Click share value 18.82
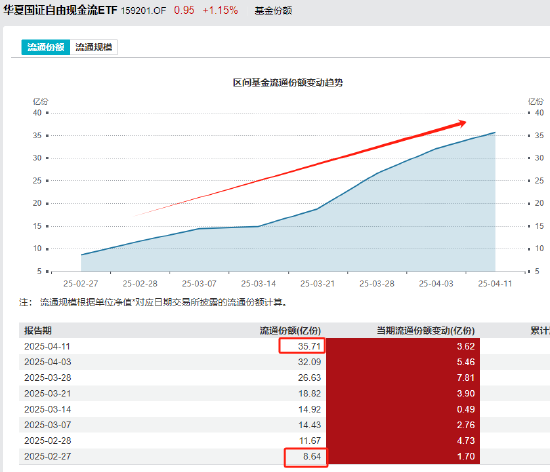The width and height of the screenshot is (550, 472). (309, 393)
